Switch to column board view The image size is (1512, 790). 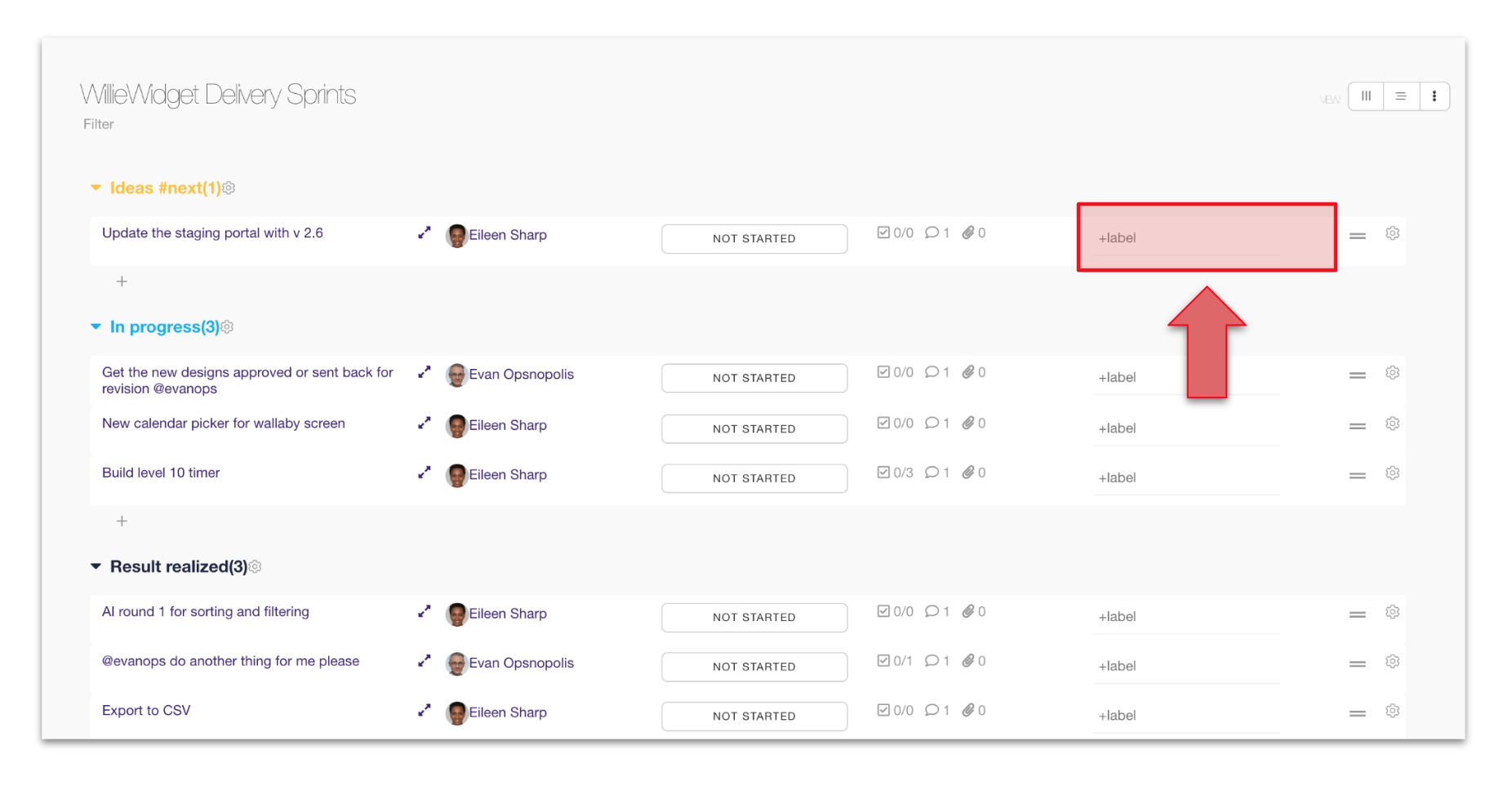[x=1366, y=96]
